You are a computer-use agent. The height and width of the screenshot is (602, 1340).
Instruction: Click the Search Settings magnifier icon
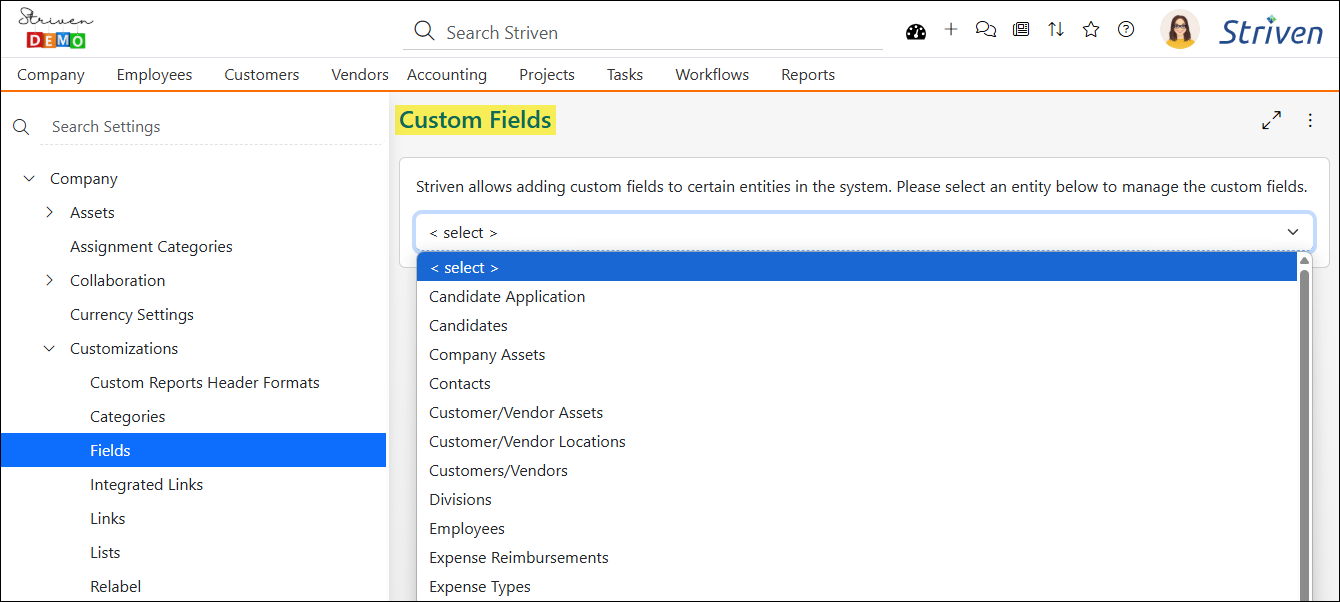click(x=21, y=127)
